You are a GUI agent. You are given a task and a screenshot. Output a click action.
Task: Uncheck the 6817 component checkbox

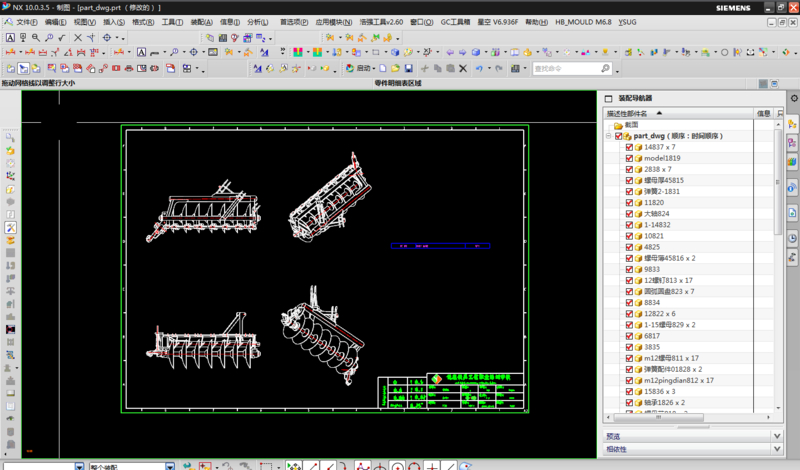(x=629, y=336)
